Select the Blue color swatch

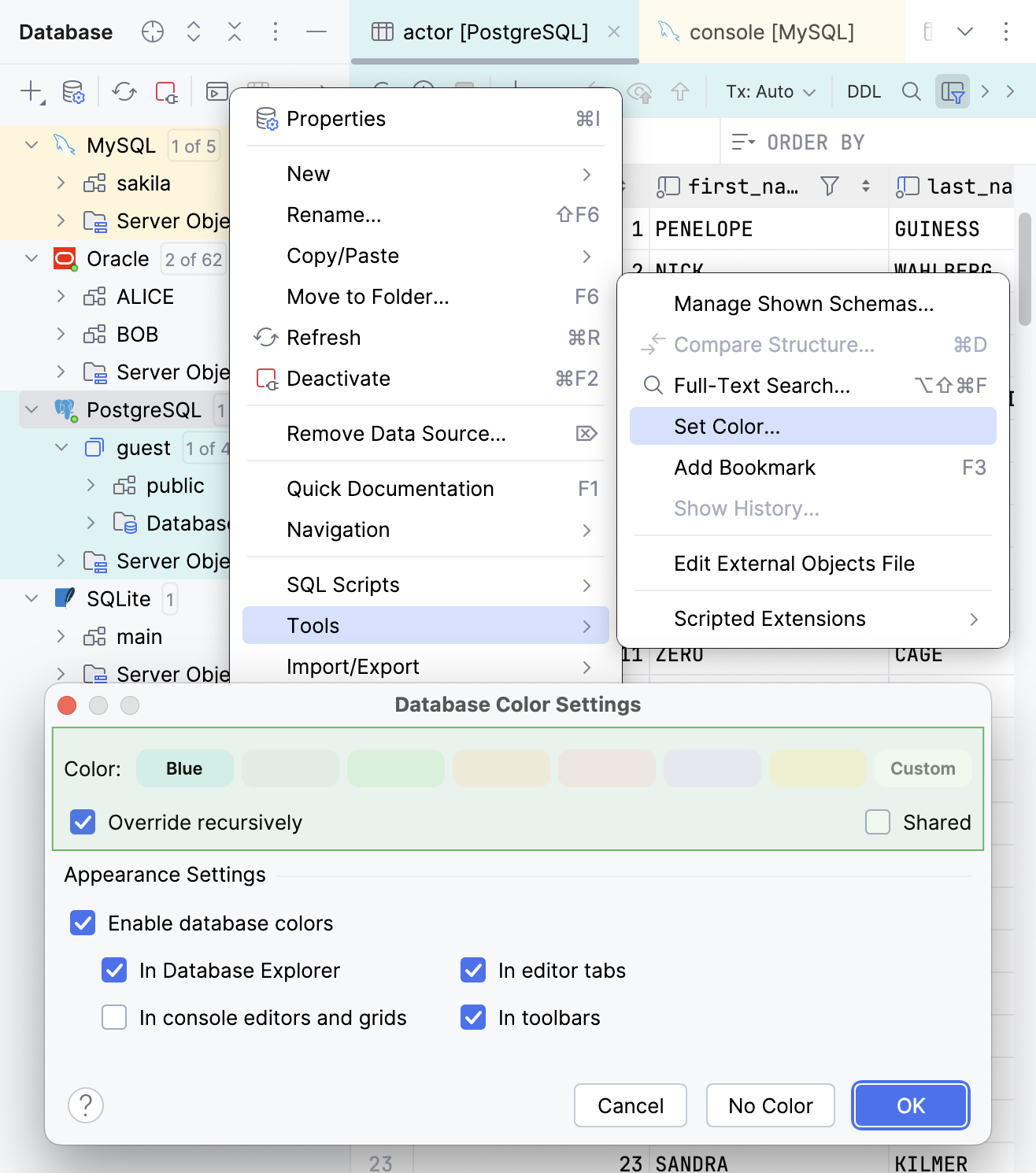pyautogui.click(x=184, y=768)
